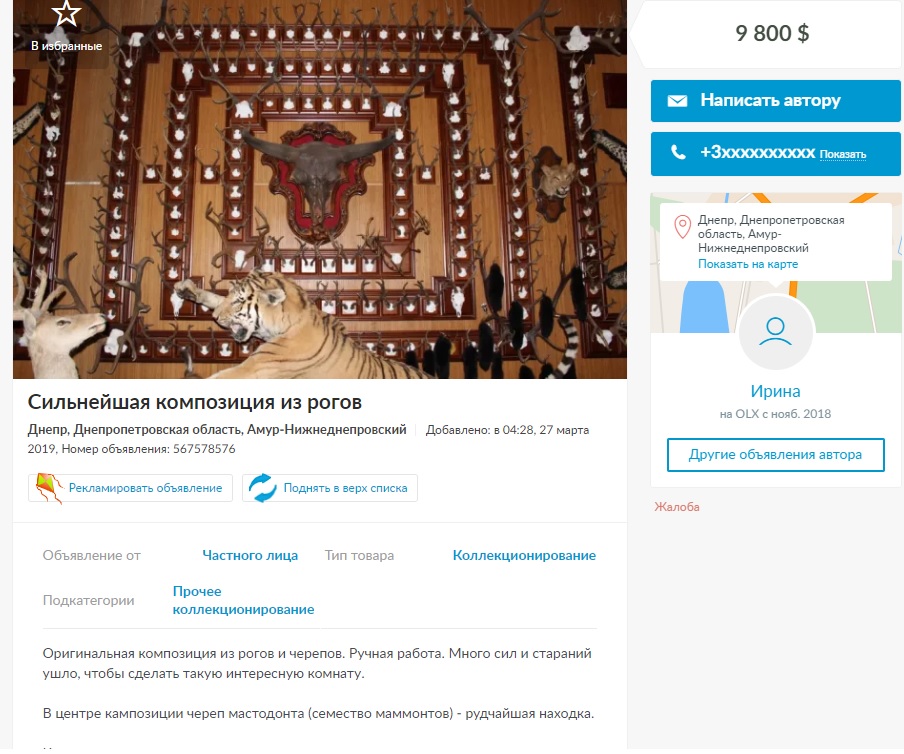Click the map location pin icon
Viewport: 904px width, 754px height.
tap(683, 227)
